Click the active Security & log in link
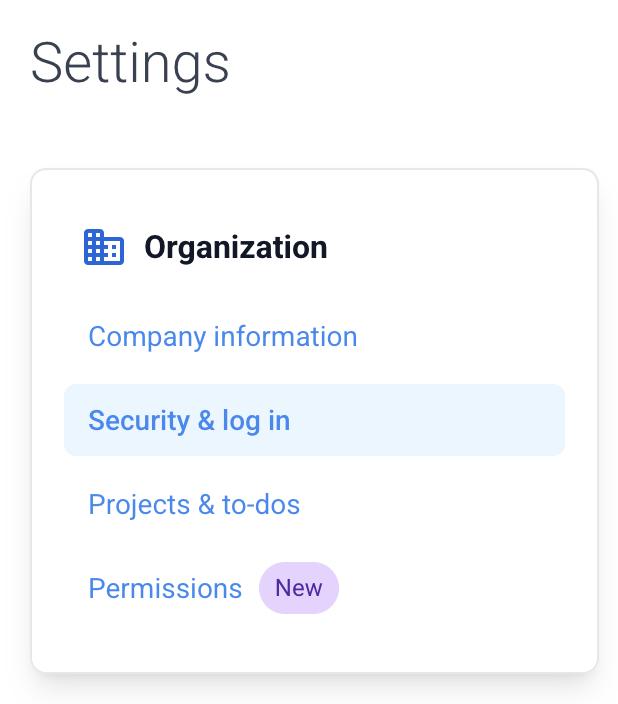Image resolution: width=618 pixels, height=704 pixels. pyautogui.click(x=189, y=421)
